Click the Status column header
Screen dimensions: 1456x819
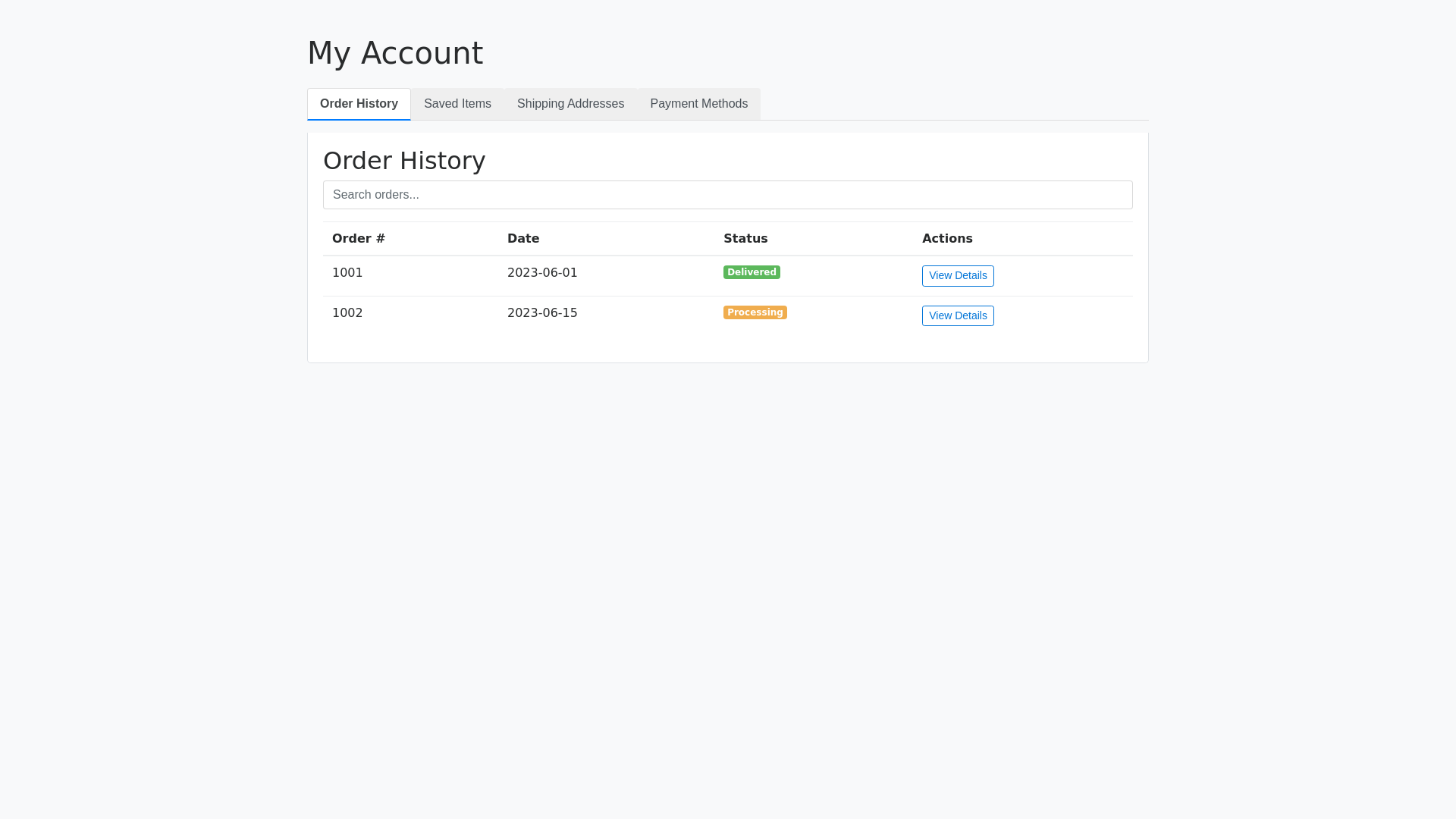tap(745, 239)
